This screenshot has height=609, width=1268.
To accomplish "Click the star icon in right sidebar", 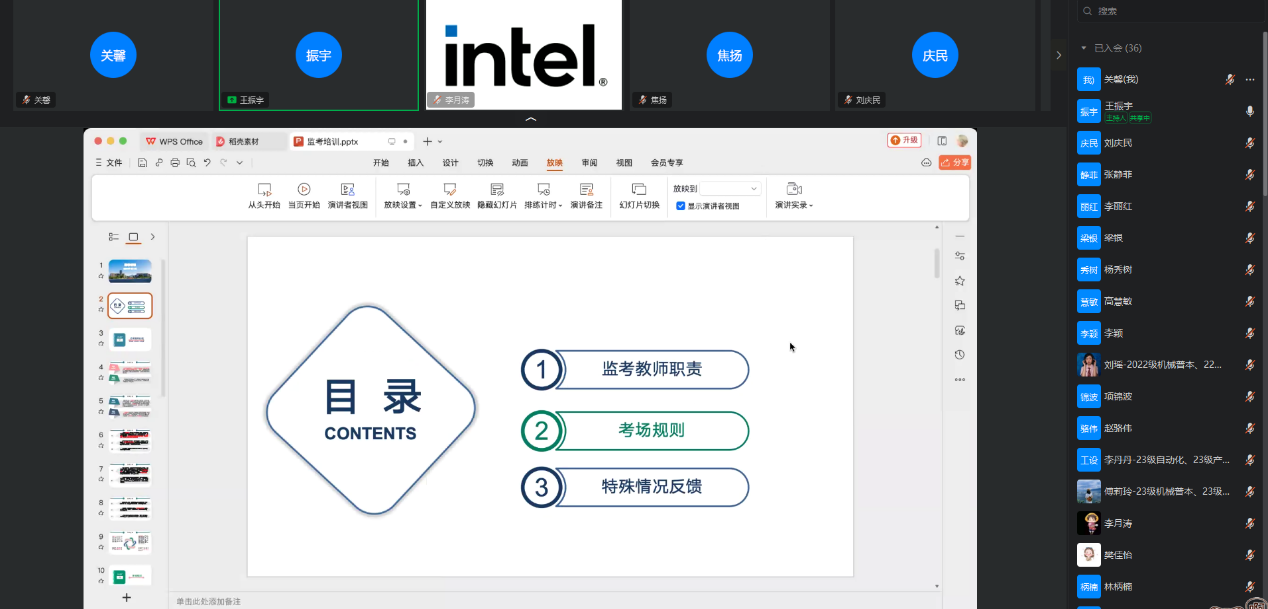I will (960, 281).
